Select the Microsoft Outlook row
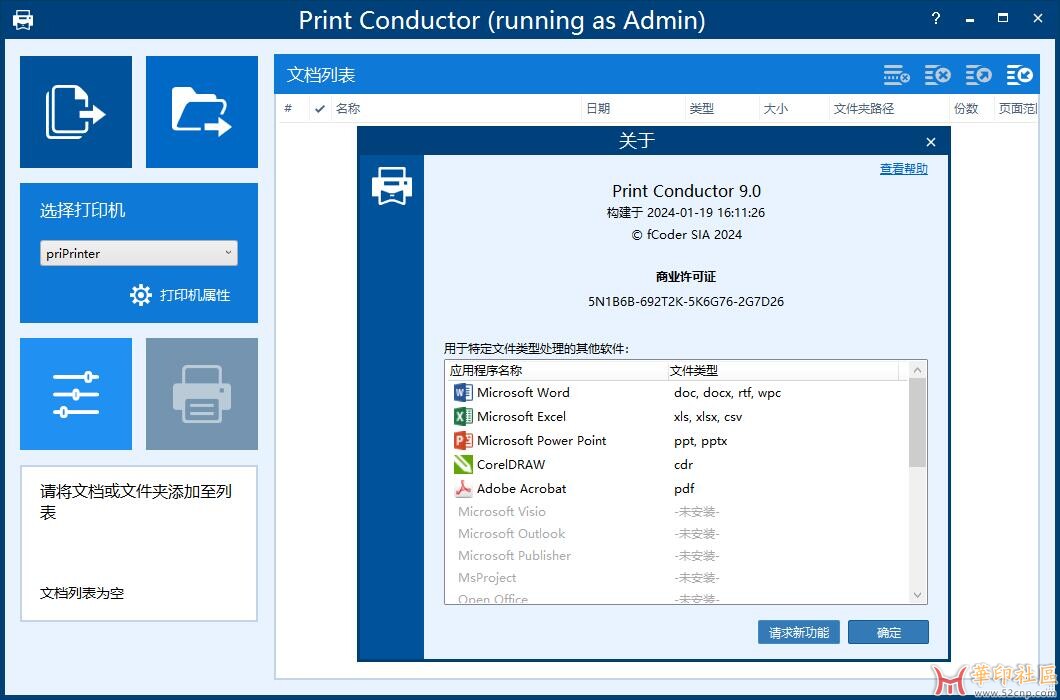 (x=677, y=534)
